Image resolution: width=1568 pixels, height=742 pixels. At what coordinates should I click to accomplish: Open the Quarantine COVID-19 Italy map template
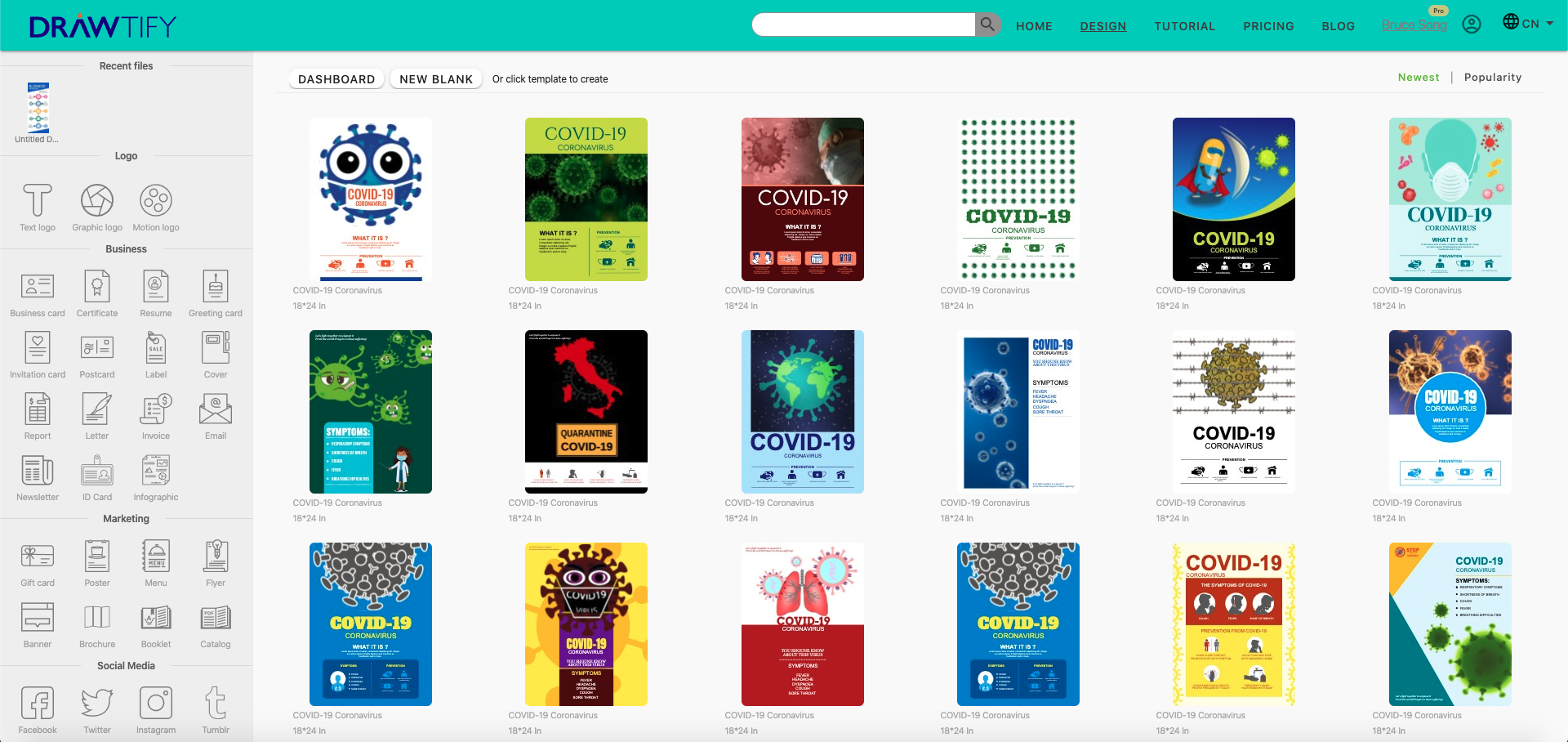point(586,411)
